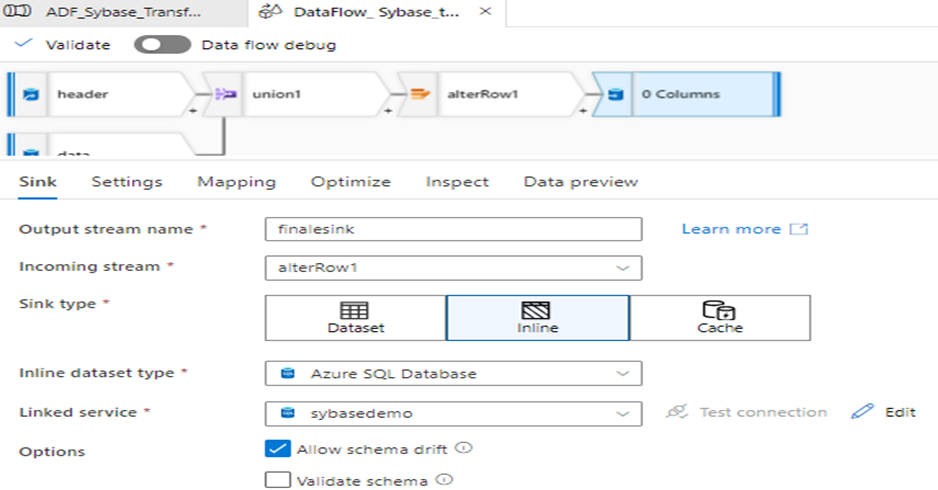Switch to ADF_Sybase_Transf pipeline tab

pyautogui.click(x=123, y=12)
